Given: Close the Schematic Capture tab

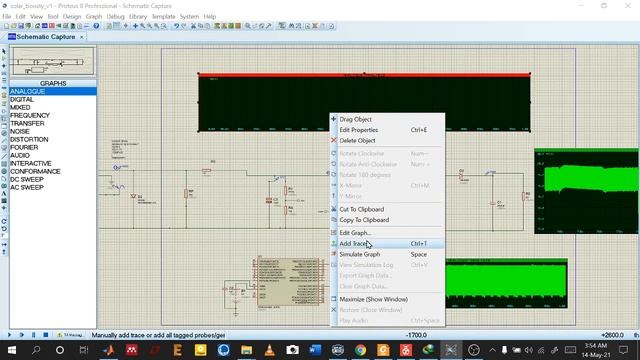Looking at the screenshot, I should (82, 37).
